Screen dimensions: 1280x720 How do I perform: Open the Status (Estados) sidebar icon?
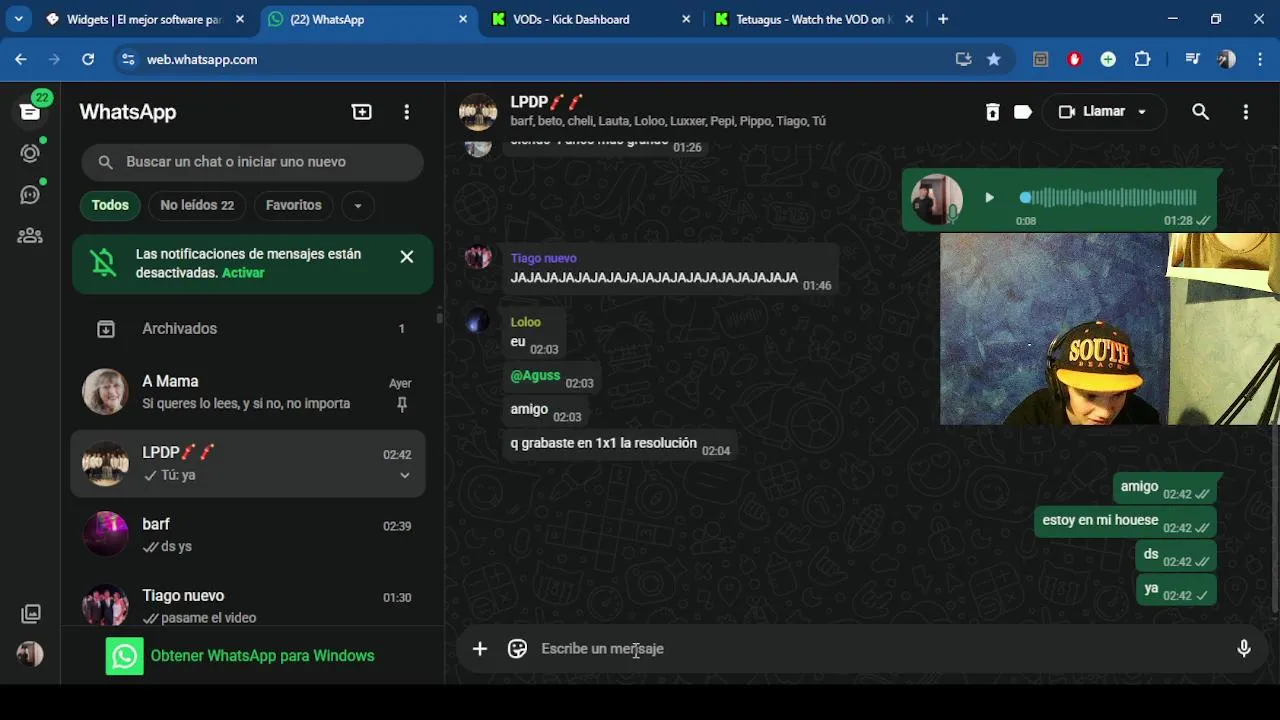(30, 153)
